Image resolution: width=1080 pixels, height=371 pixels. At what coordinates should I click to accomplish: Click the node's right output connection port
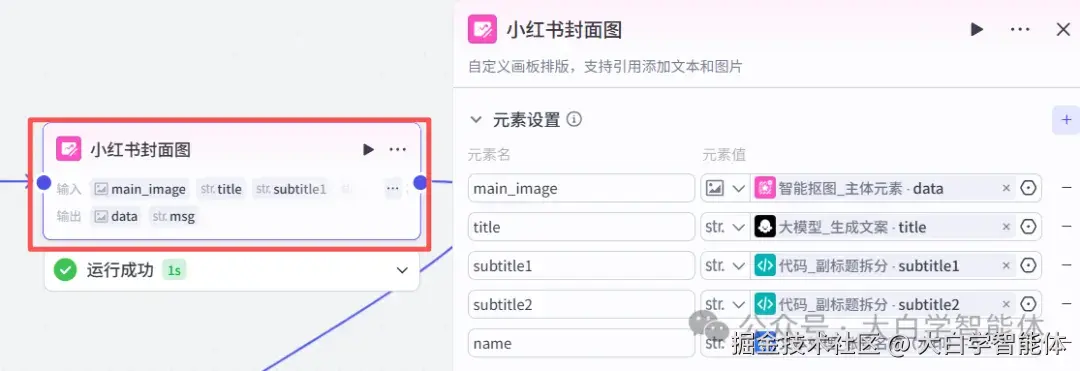point(420,182)
